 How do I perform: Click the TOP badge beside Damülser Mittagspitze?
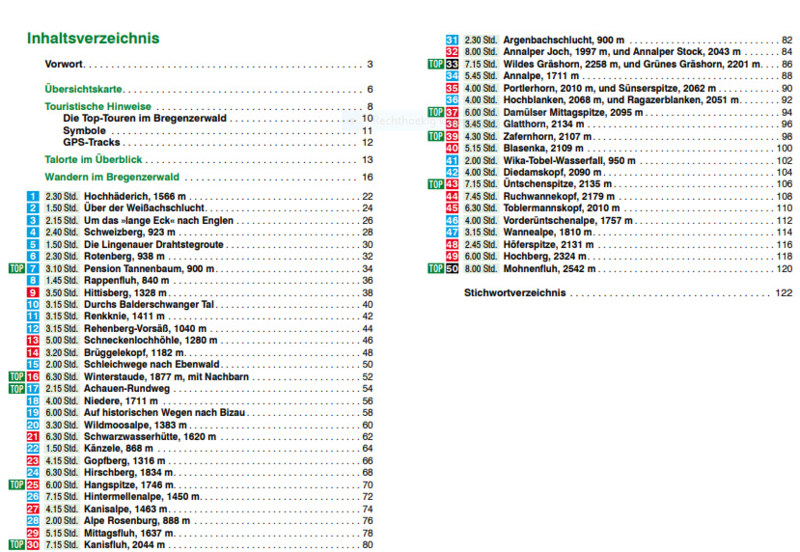click(436, 112)
